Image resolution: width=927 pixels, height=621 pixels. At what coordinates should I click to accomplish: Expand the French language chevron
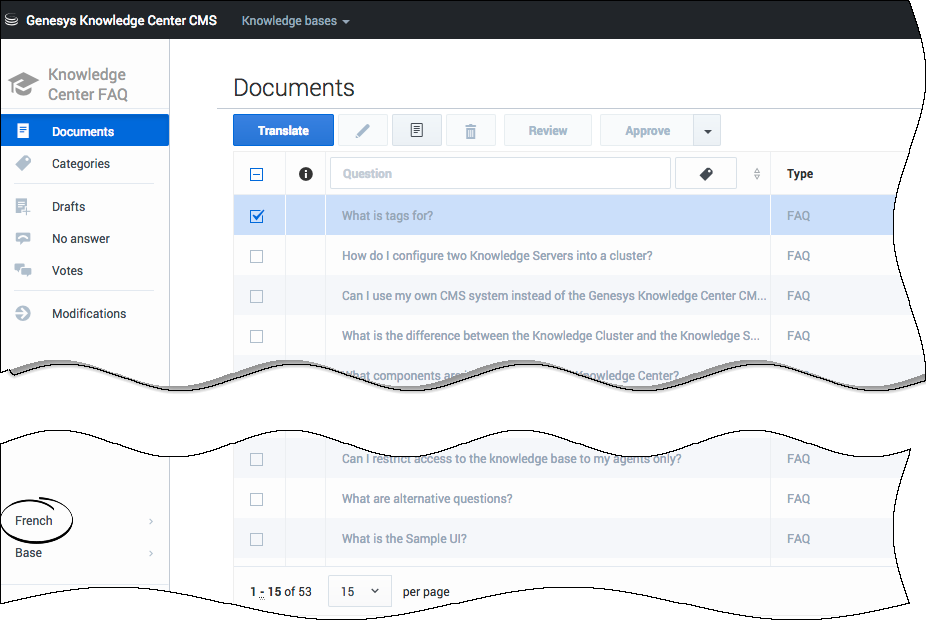151,522
